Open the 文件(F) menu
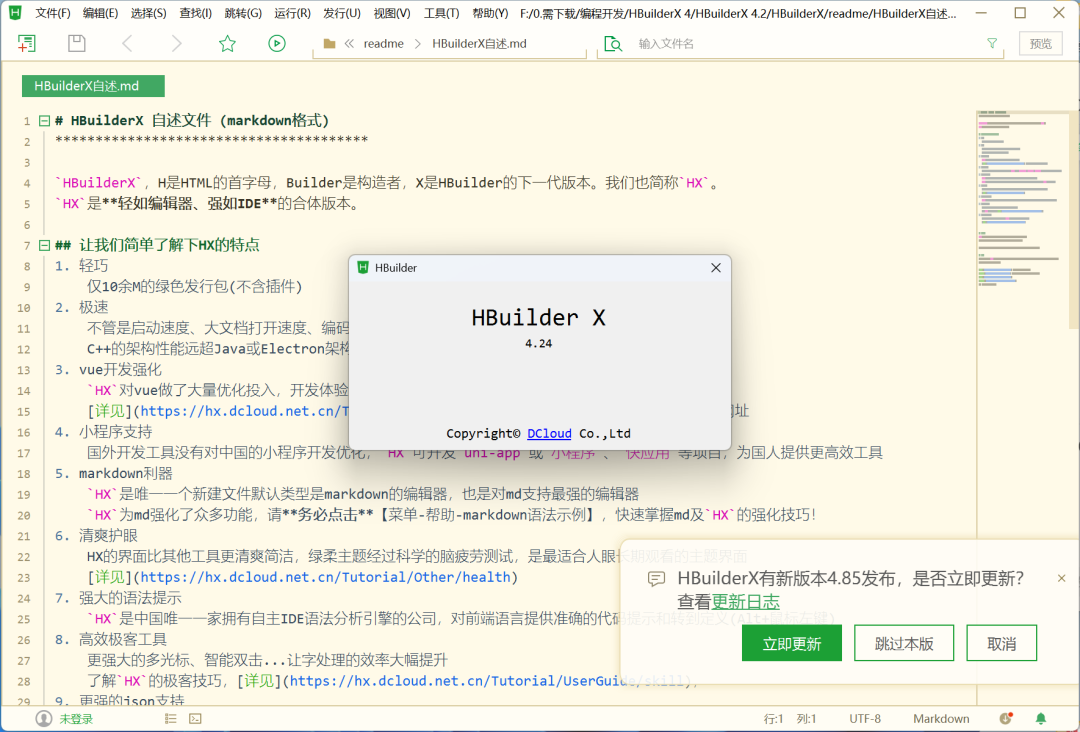This screenshot has width=1080, height=732. [x=52, y=13]
